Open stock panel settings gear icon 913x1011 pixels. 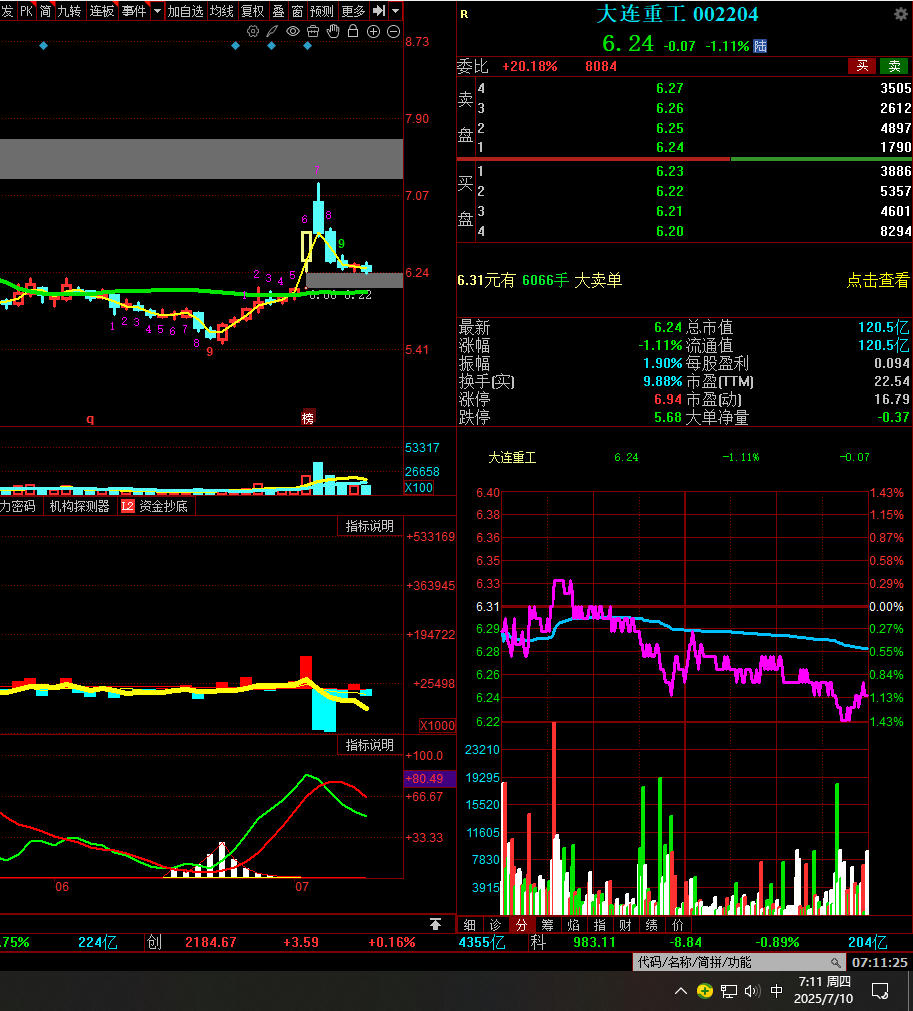click(901, 14)
